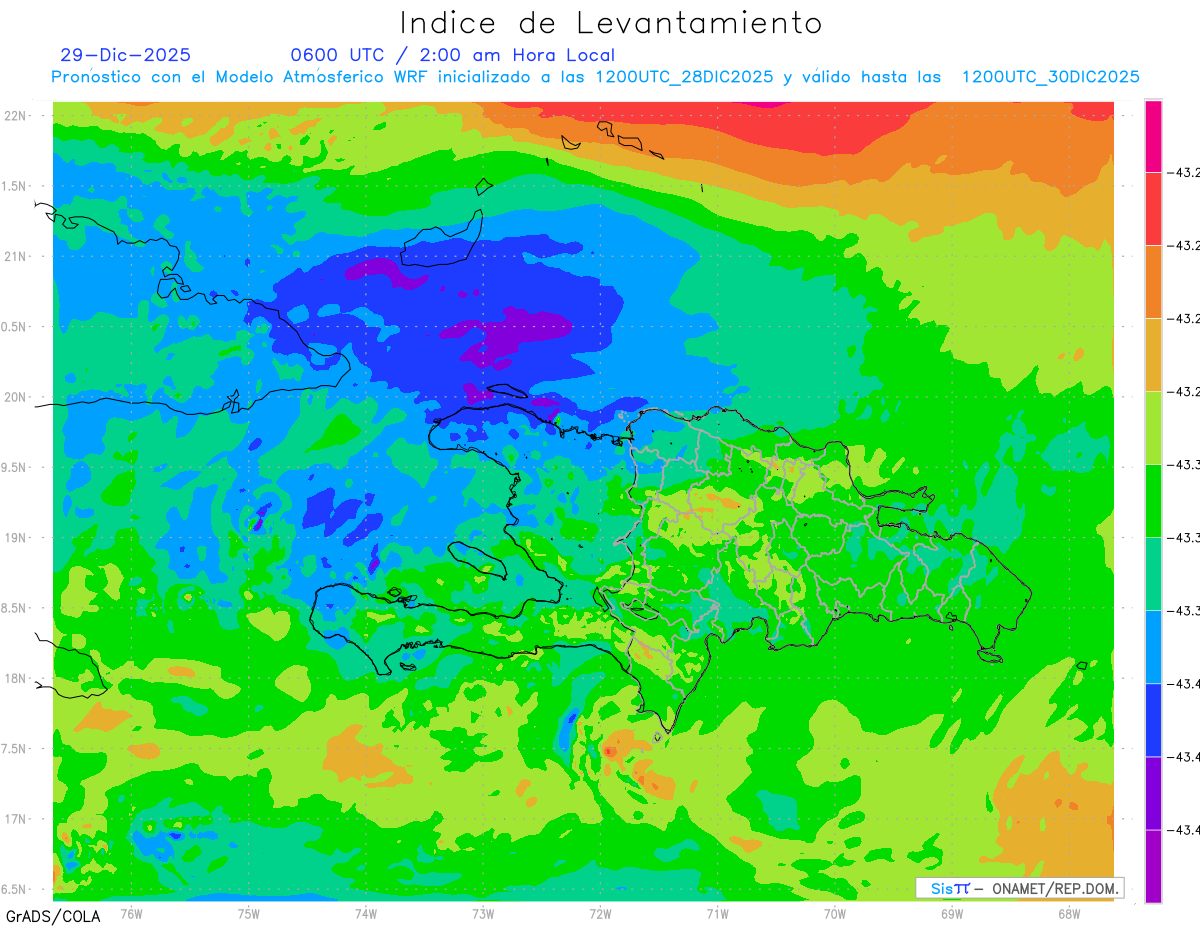The width and height of the screenshot is (1200, 927).
Task: Click the '68W' longitude axis label
Action: coord(1069,913)
